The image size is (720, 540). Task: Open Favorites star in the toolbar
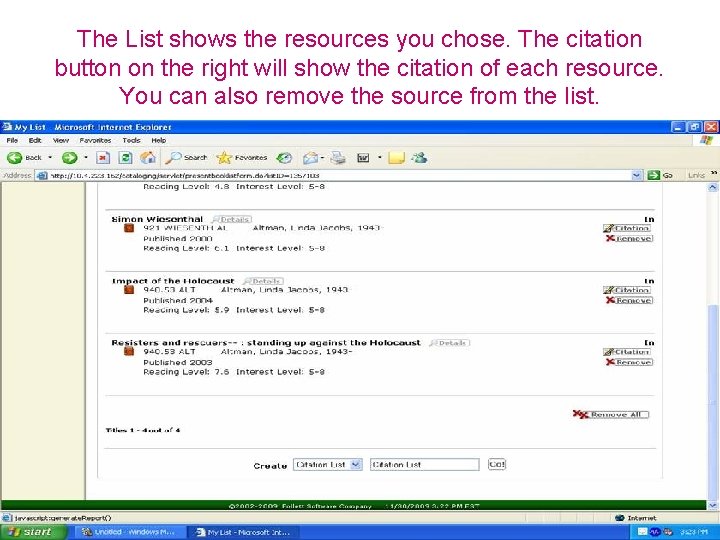coord(242,158)
